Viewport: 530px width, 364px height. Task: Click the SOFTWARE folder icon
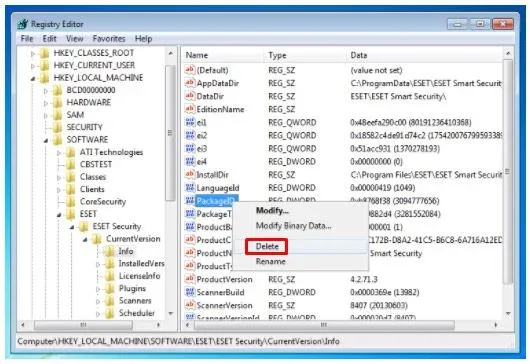[x=57, y=139]
